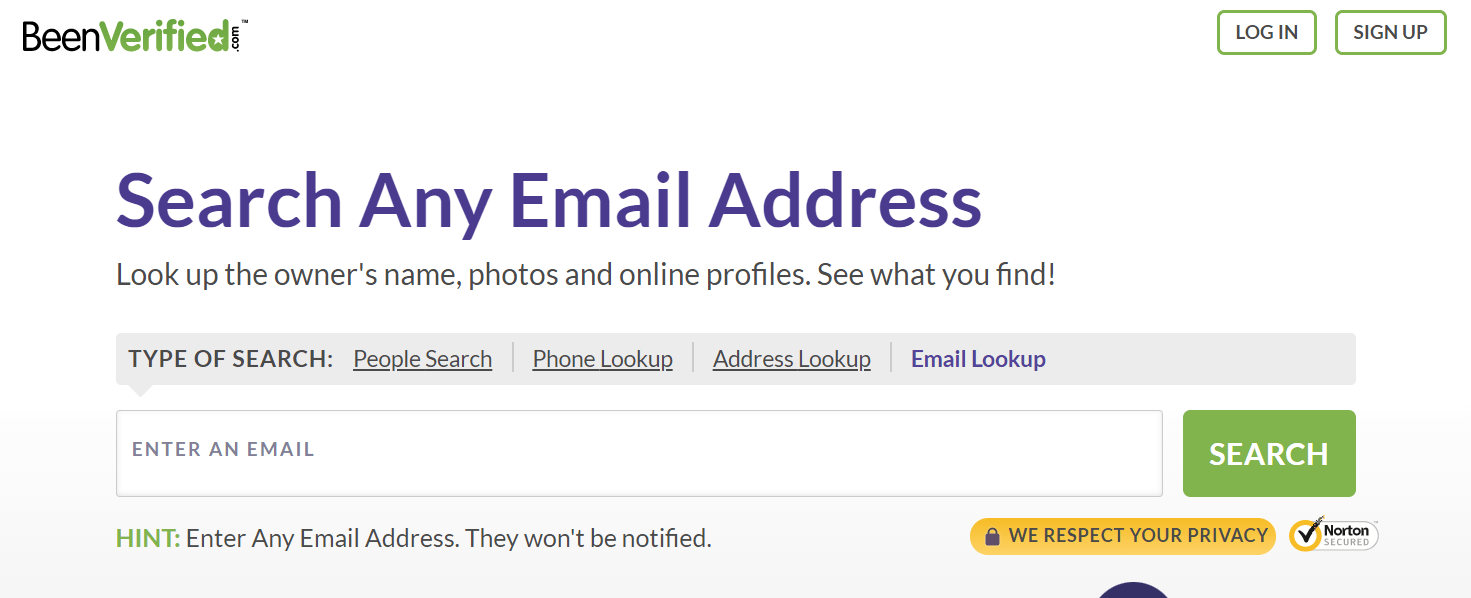Click the green SEARCH button
1471x598 pixels.
tap(1269, 453)
